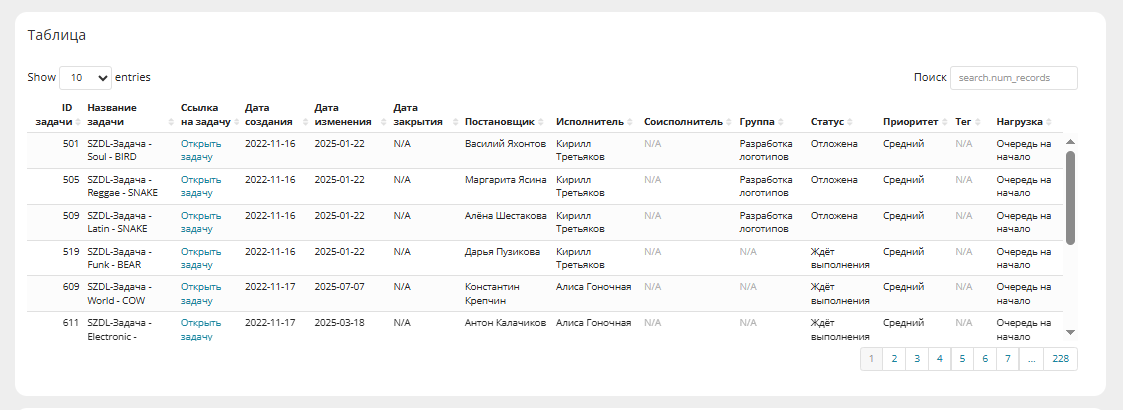Click sort arrows beside Исполнитель header
The image size is (1123, 410).
(x=630, y=122)
